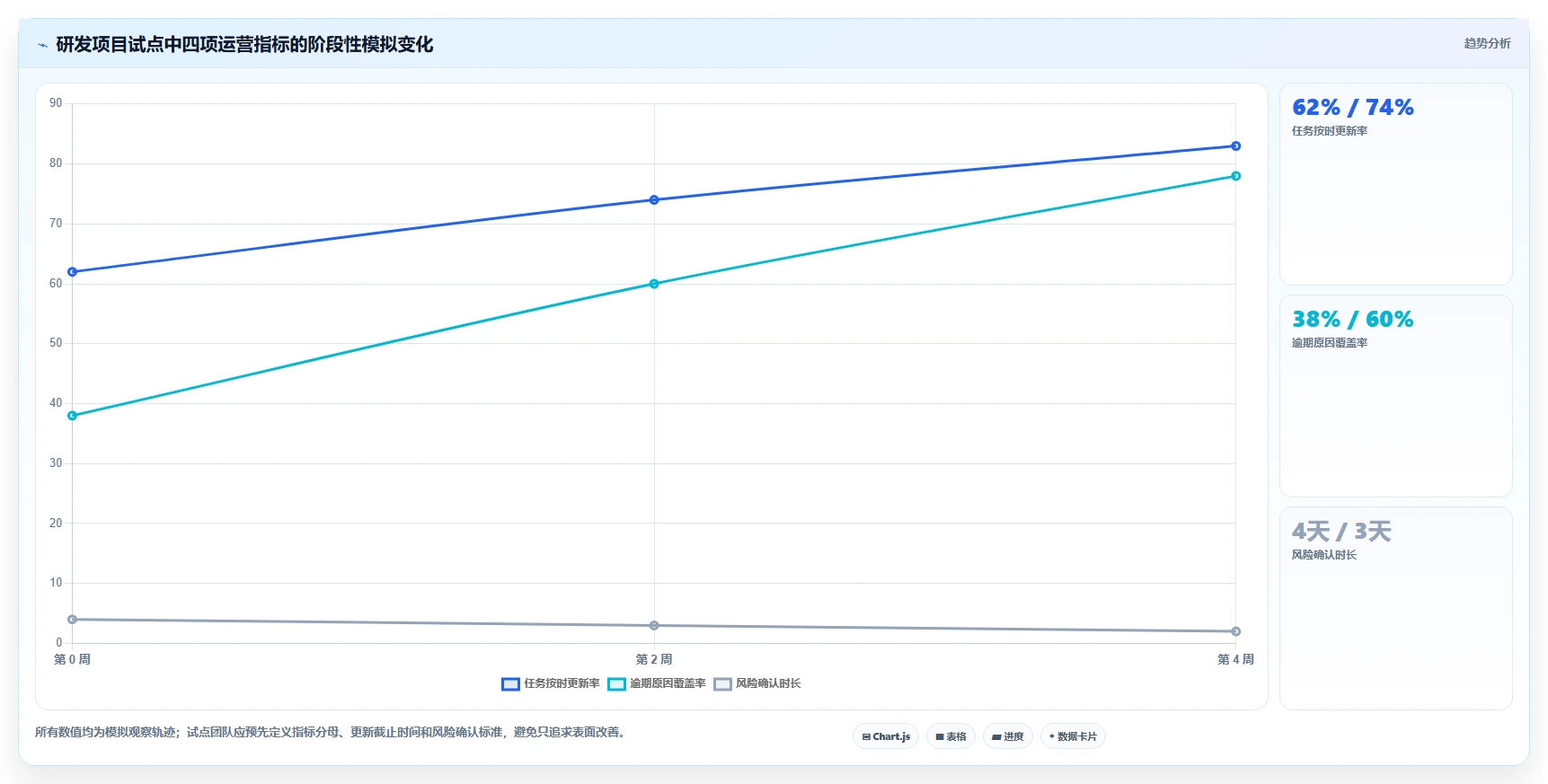Click the 任务按时更新率 label in the top card

tap(1330, 131)
